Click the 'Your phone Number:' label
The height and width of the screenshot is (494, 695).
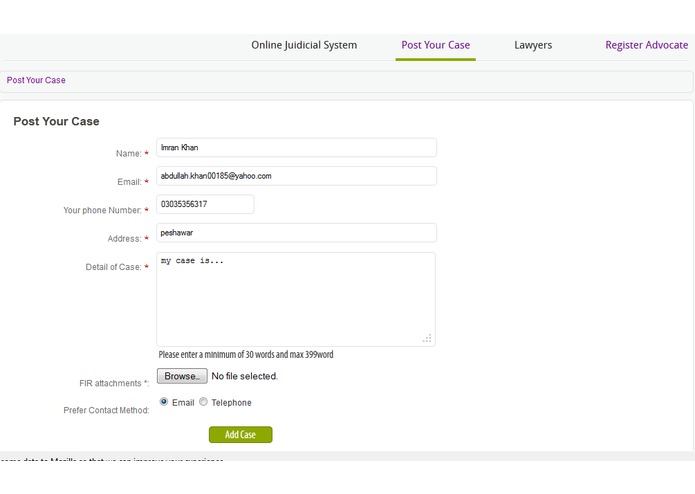[x=102, y=210]
